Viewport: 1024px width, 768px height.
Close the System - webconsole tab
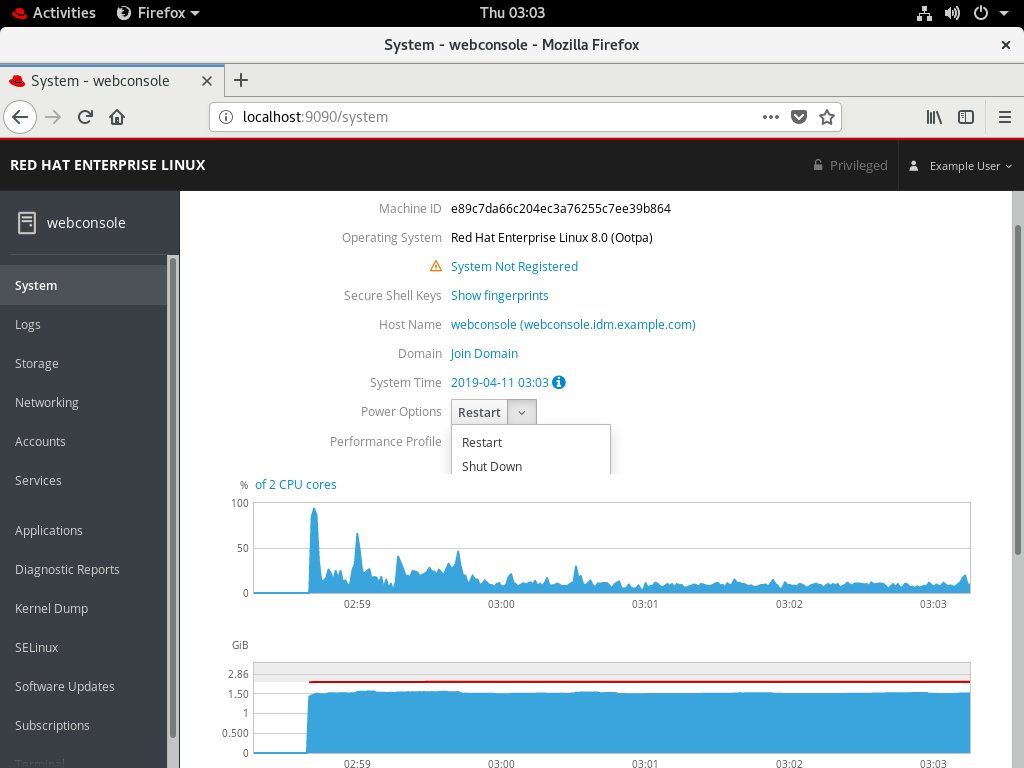click(207, 81)
